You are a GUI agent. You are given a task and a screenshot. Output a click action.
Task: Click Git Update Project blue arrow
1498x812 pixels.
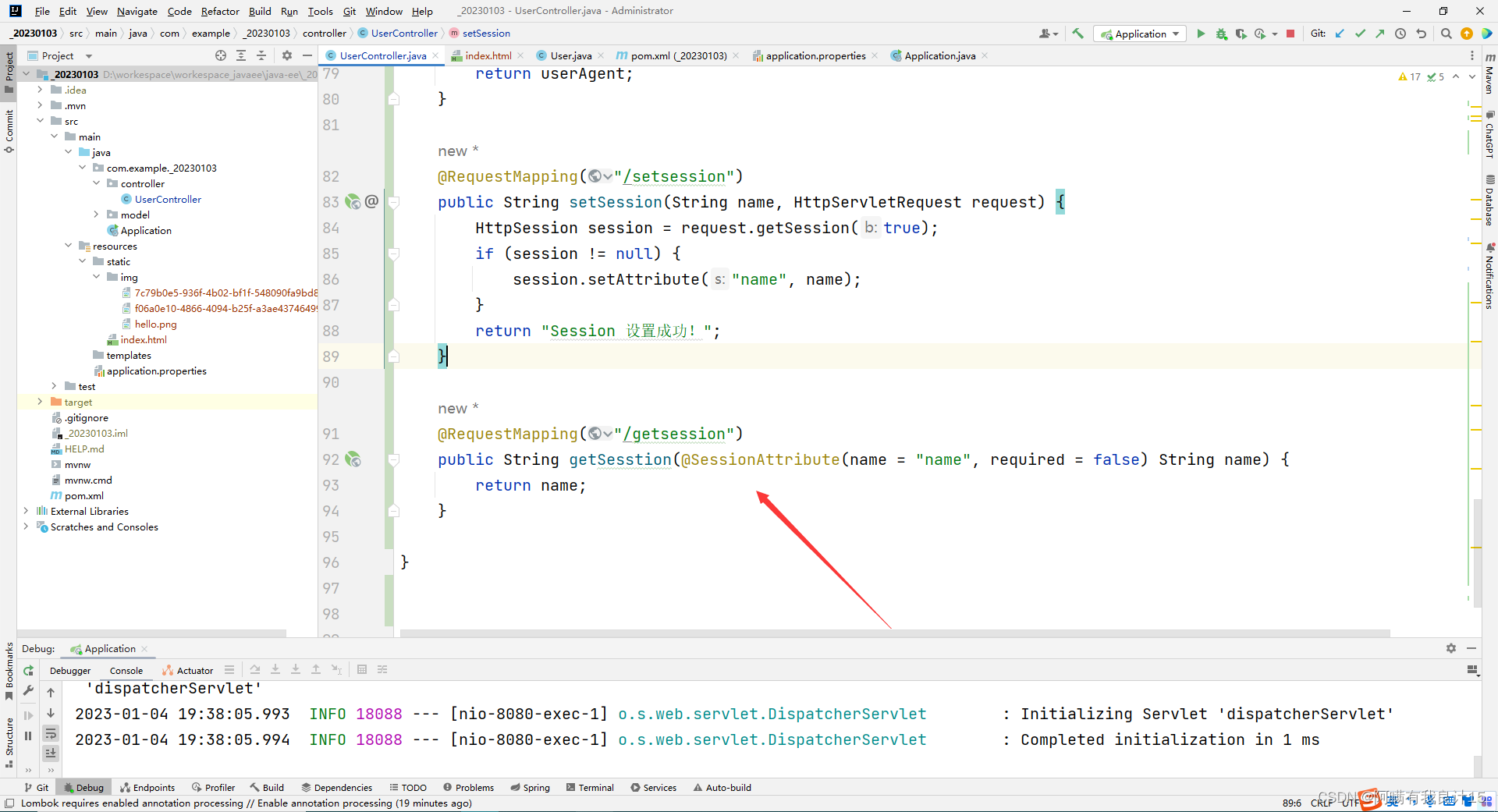pyautogui.click(x=1340, y=34)
